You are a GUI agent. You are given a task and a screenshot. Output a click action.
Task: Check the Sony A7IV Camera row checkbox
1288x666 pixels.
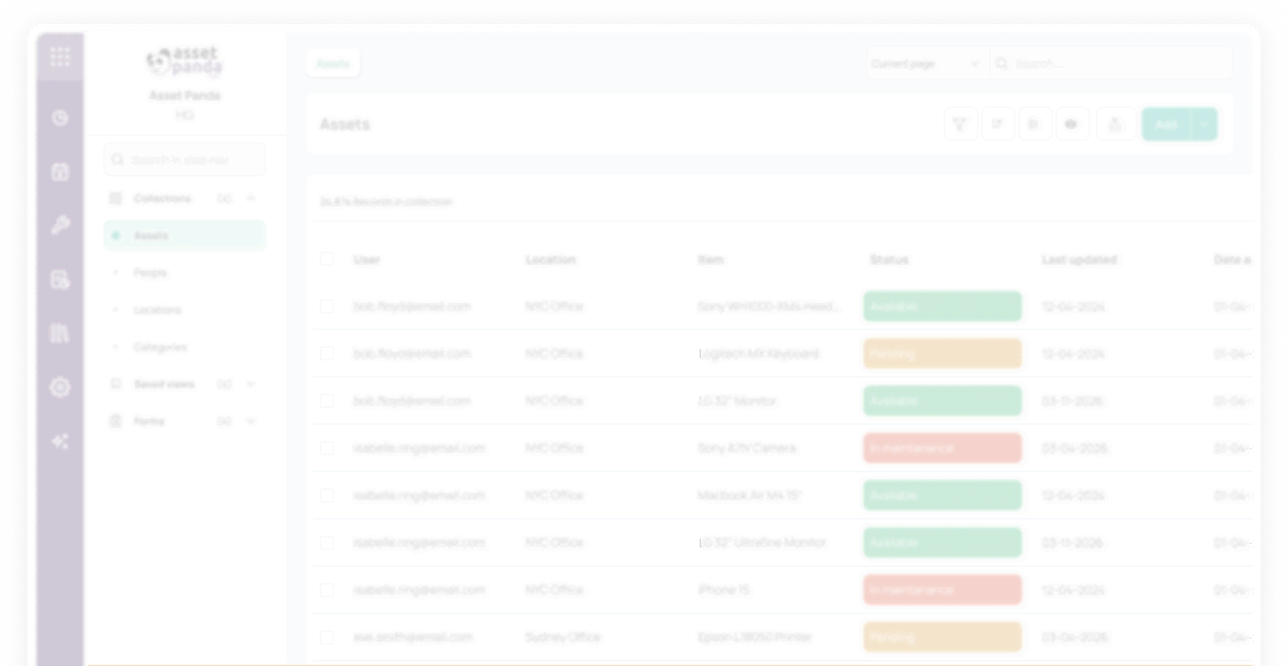pos(327,448)
